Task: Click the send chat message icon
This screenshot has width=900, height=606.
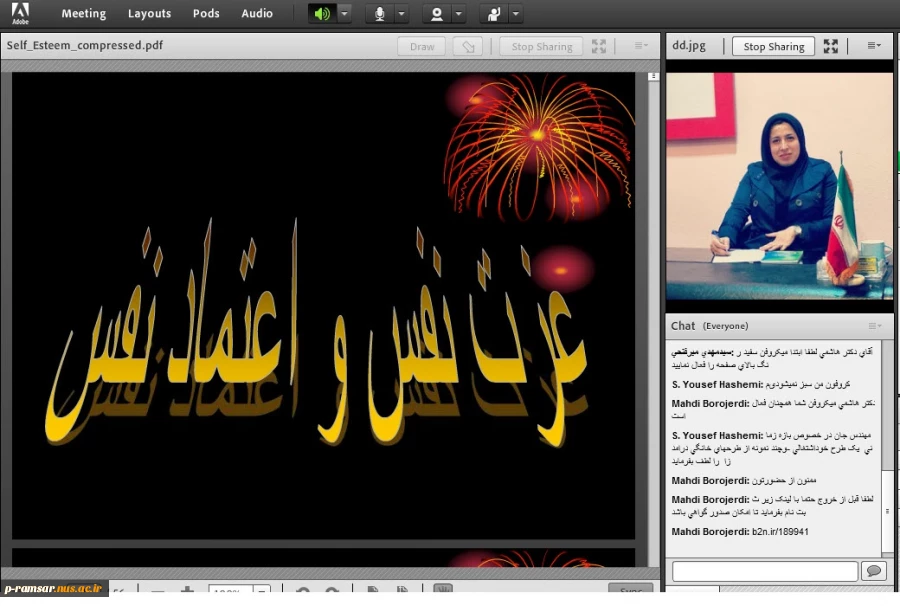Action: pos(874,571)
